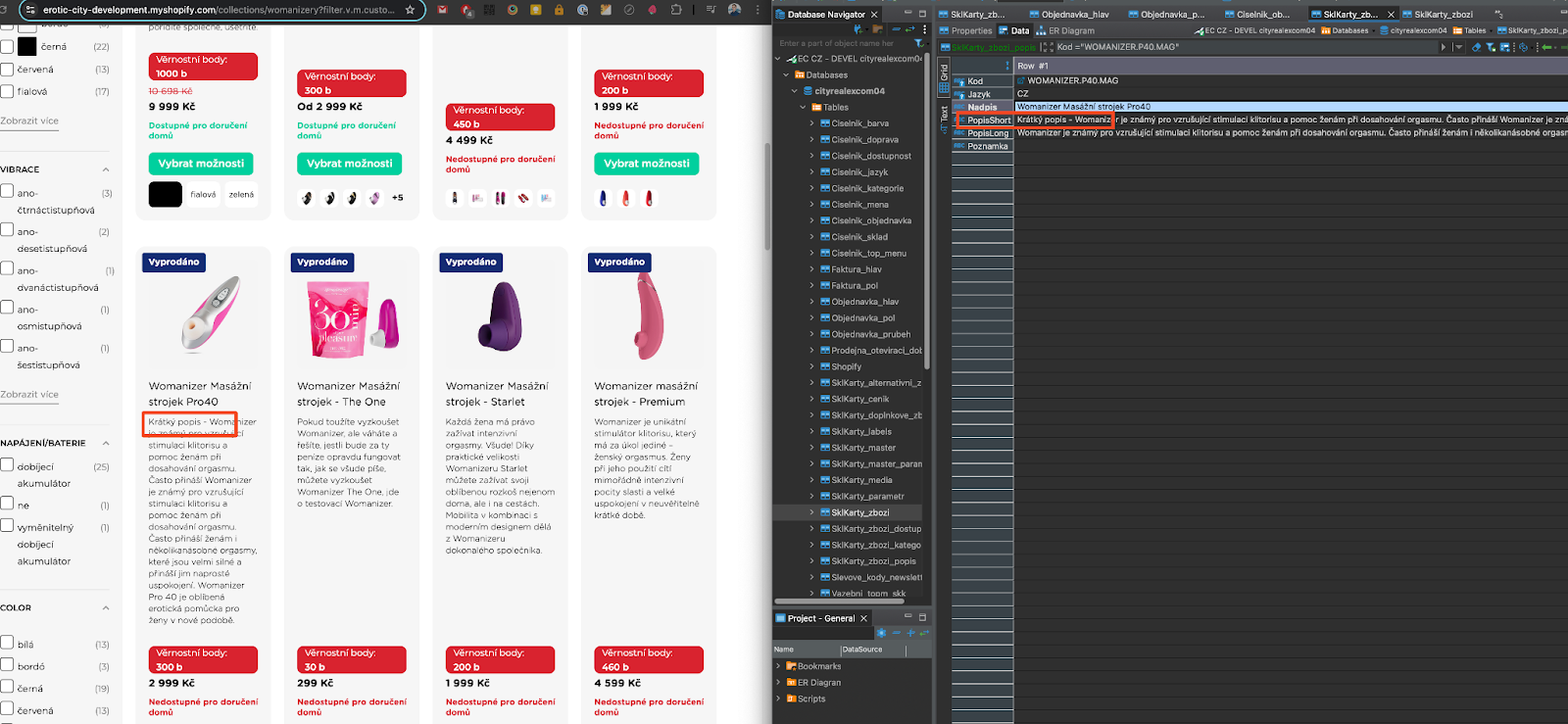Click the filter icon beside object name search
Viewport: 1568px width, 724px height.
point(918,43)
